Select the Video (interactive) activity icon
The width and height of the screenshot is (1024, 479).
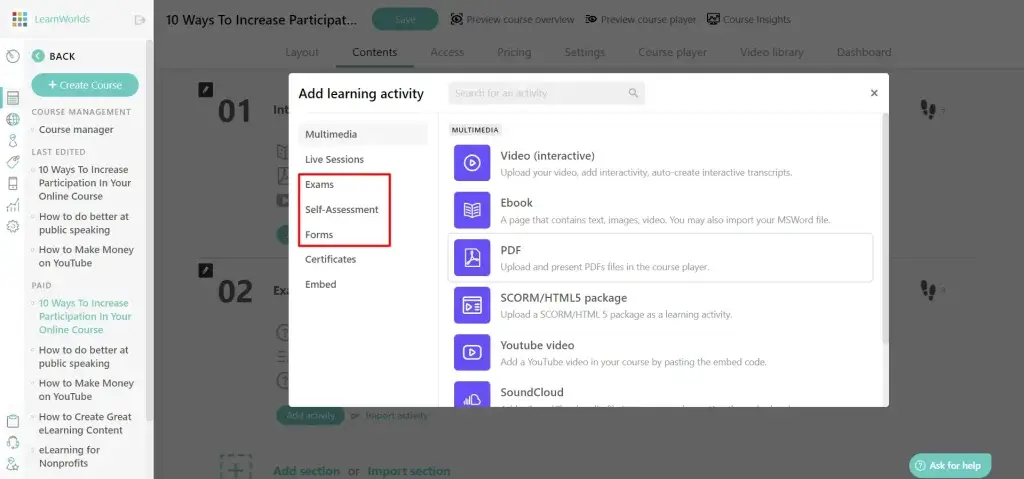point(472,163)
